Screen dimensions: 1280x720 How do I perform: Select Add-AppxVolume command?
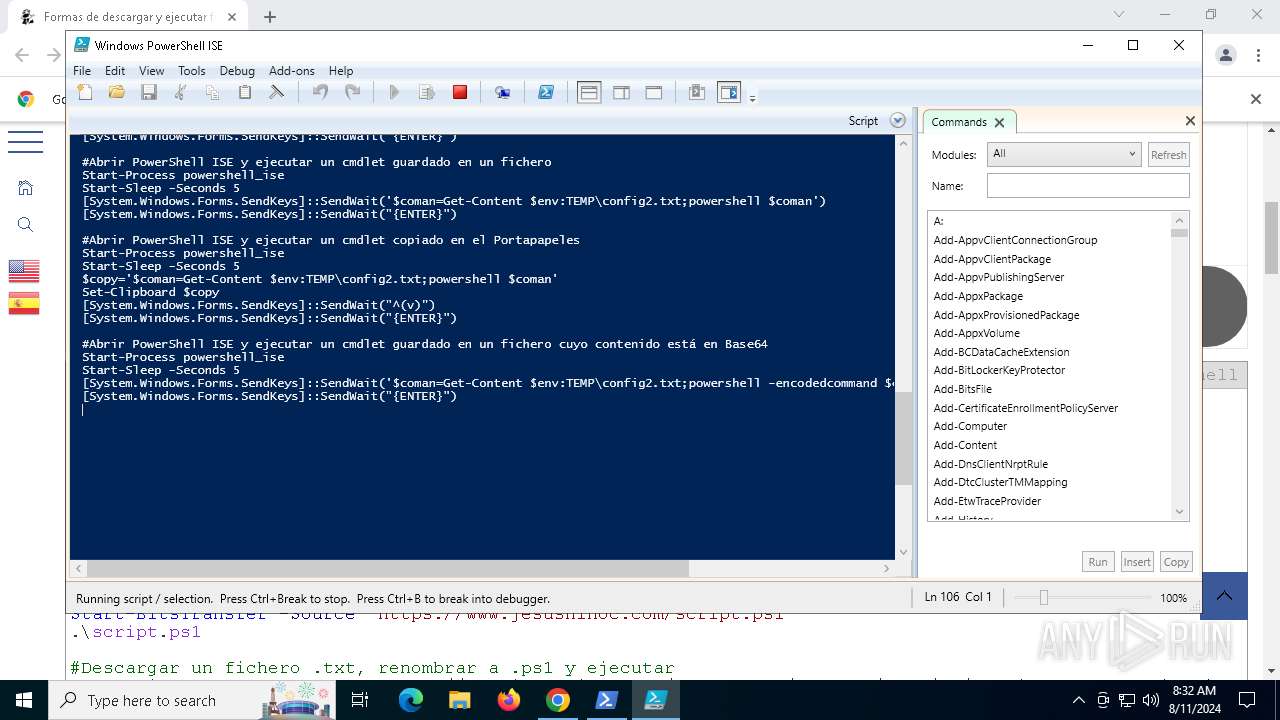(x=976, y=333)
